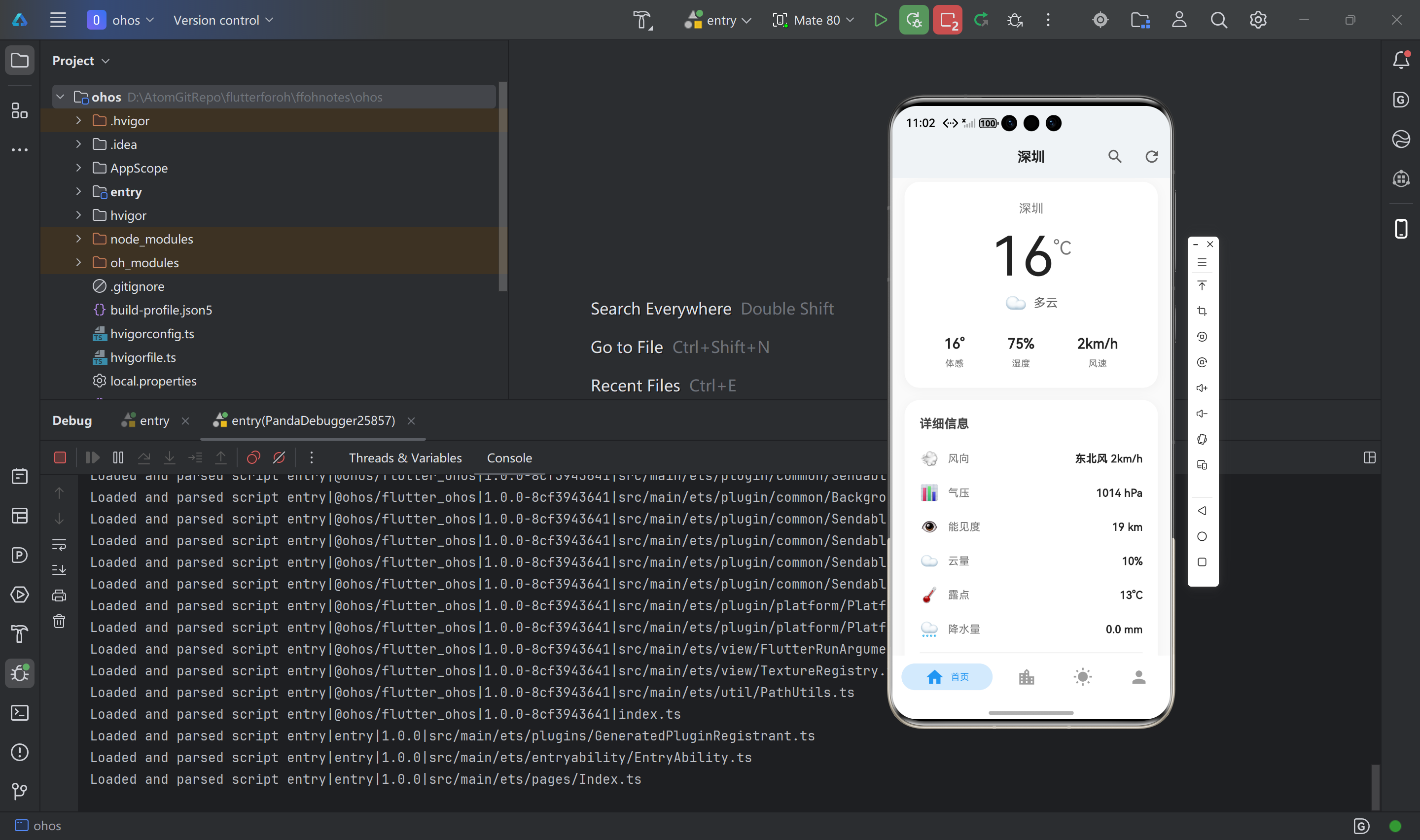Viewport: 1420px width, 840px height.
Task: Switch to Threads & Variables tab
Action: tap(405, 458)
